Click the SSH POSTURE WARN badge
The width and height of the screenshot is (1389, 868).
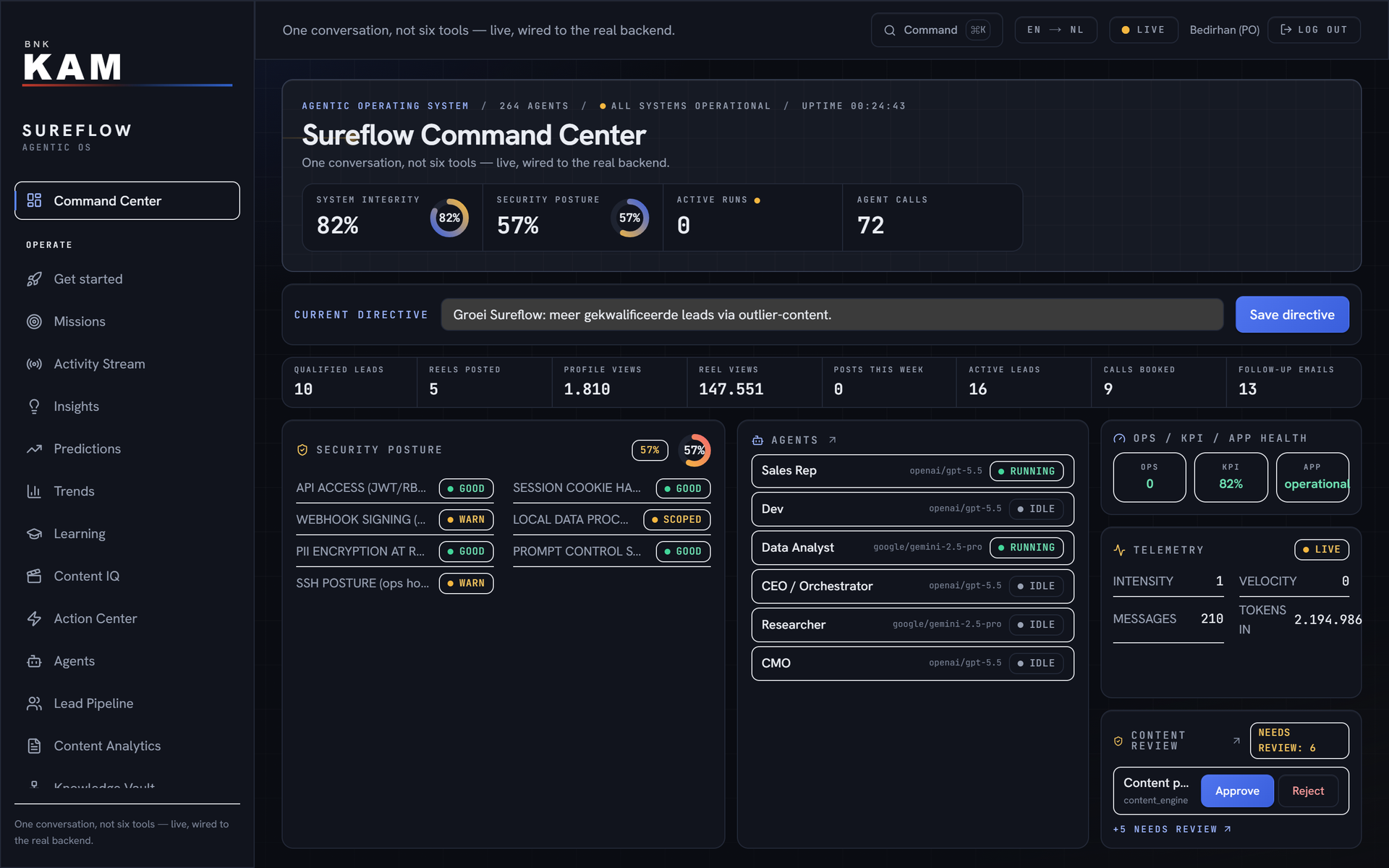point(466,583)
